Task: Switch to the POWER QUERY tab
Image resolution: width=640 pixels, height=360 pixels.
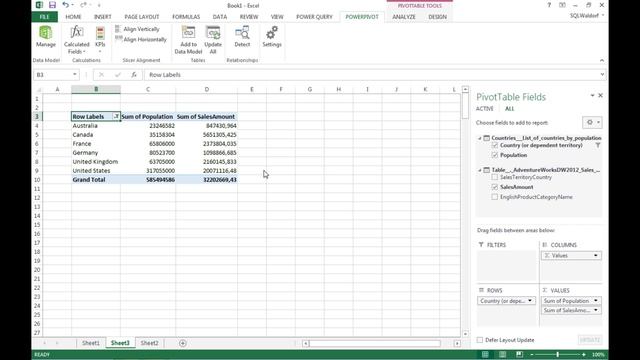Action: [x=314, y=17]
